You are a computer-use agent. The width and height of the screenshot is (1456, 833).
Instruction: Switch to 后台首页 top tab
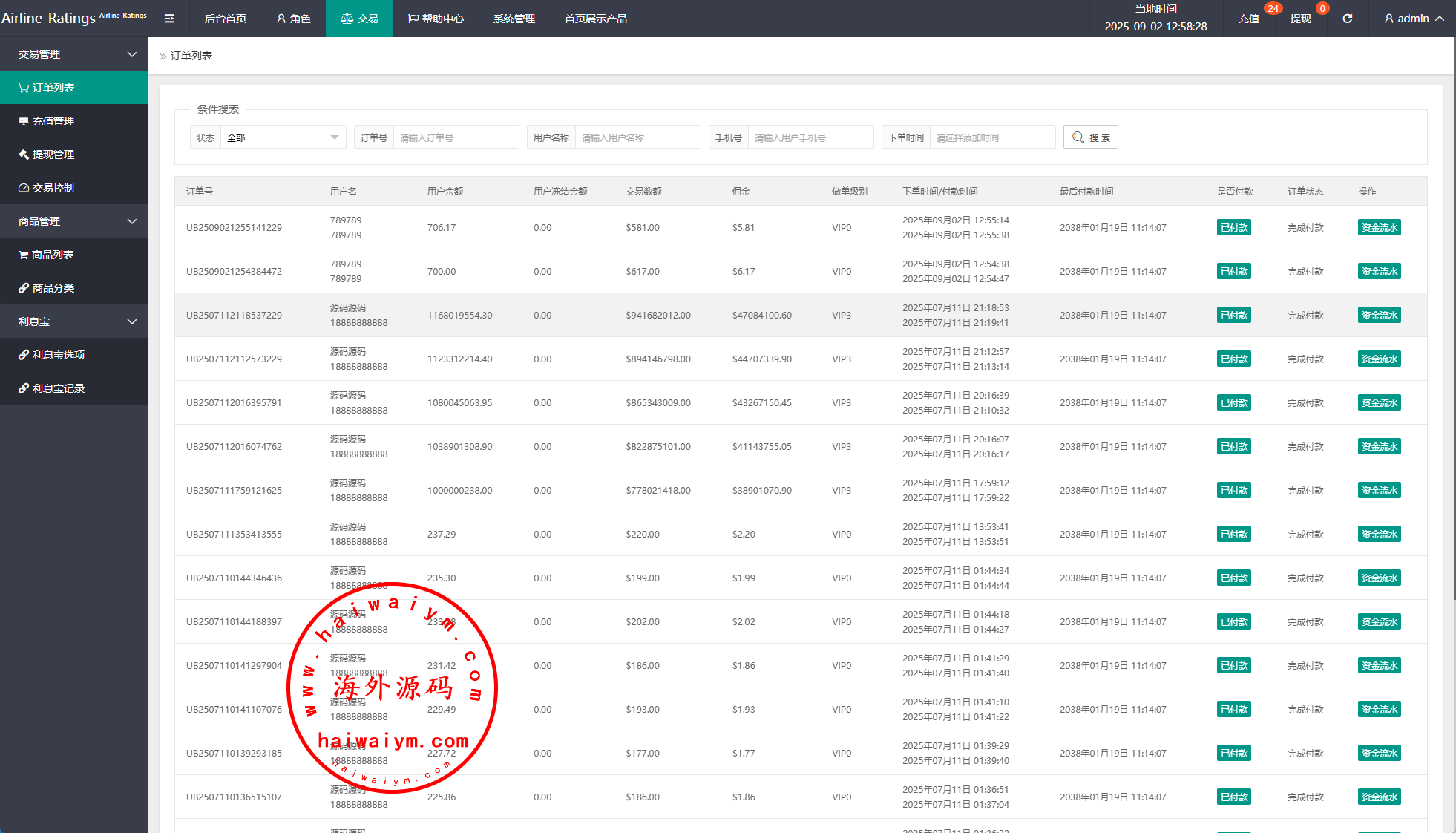(226, 19)
